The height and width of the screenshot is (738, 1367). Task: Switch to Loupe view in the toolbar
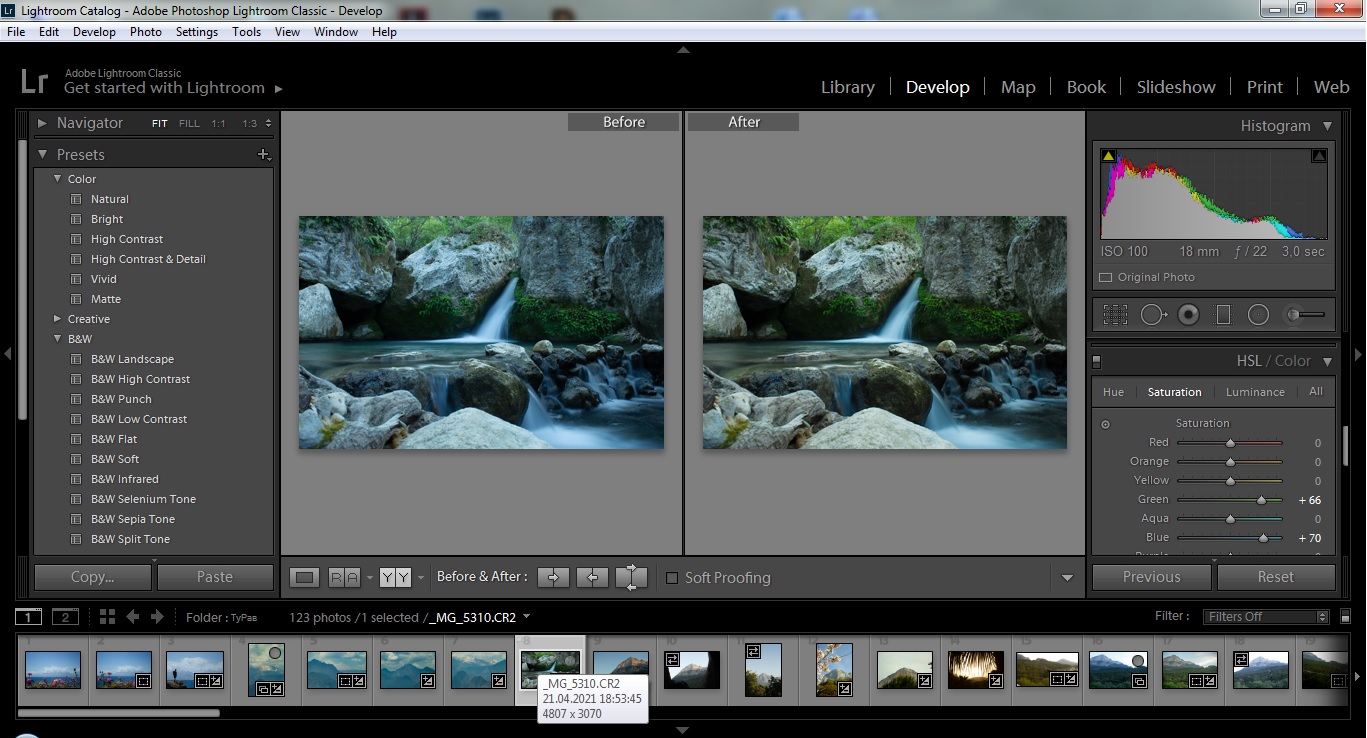point(305,577)
